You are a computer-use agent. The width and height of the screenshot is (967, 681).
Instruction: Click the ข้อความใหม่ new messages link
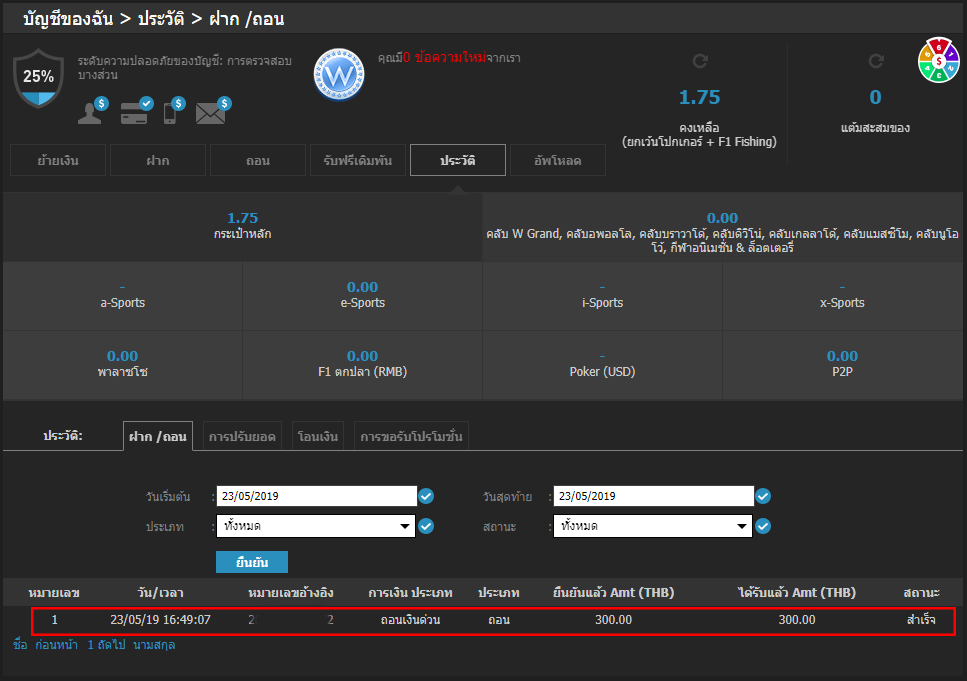click(445, 57)
